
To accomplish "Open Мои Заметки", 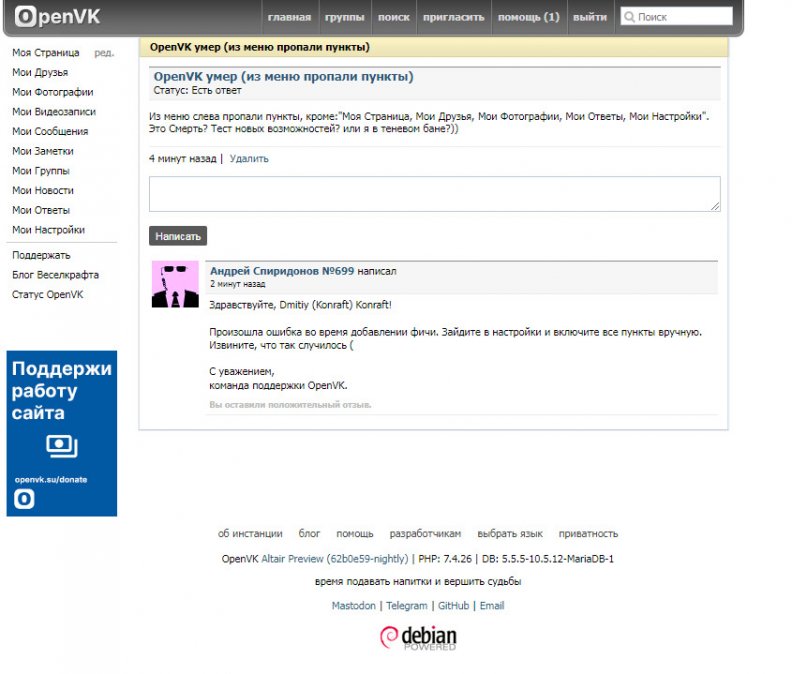I will 43,151.
